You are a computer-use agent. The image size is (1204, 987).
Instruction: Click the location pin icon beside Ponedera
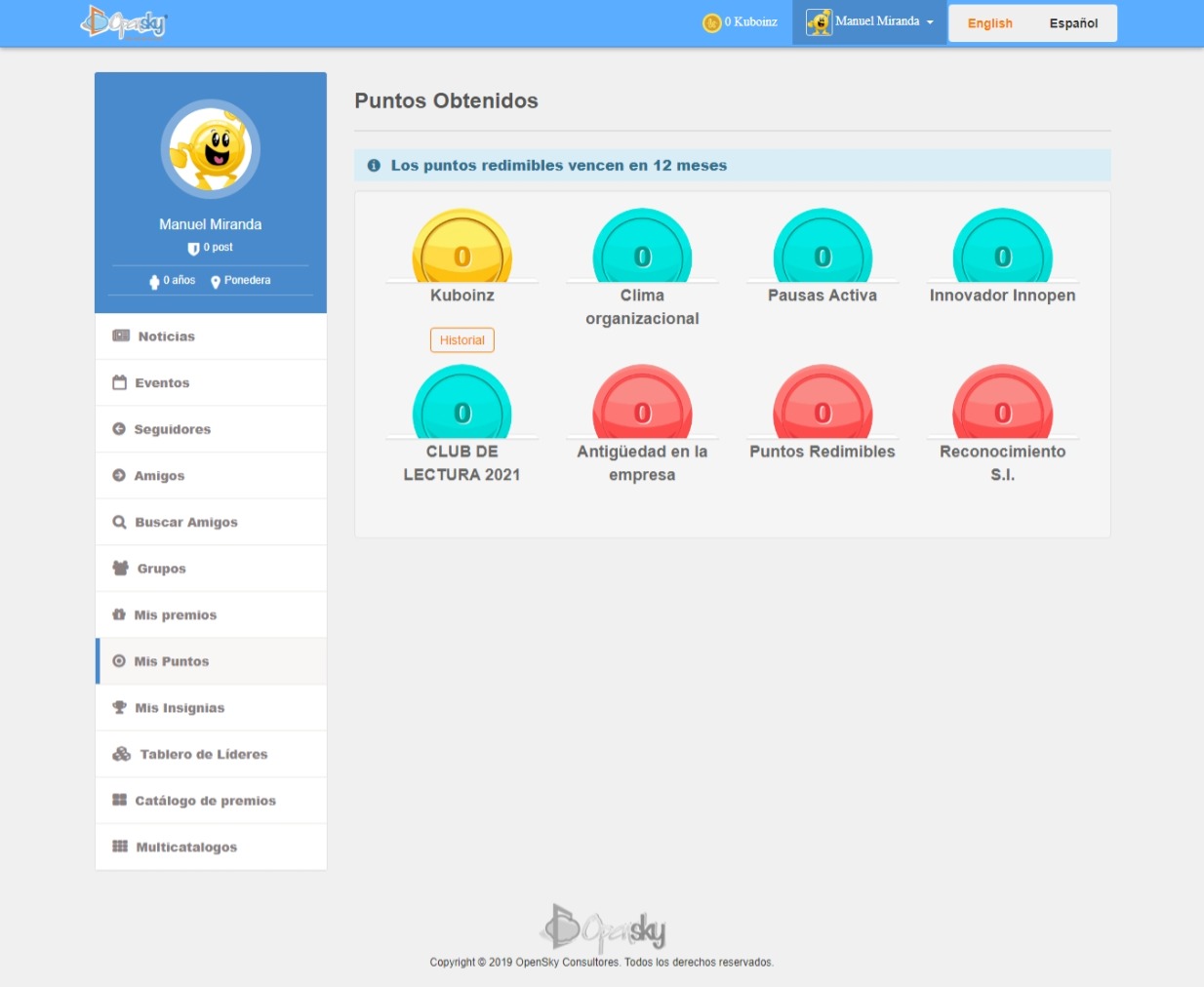pyautogui.click(x=216, y=282)
